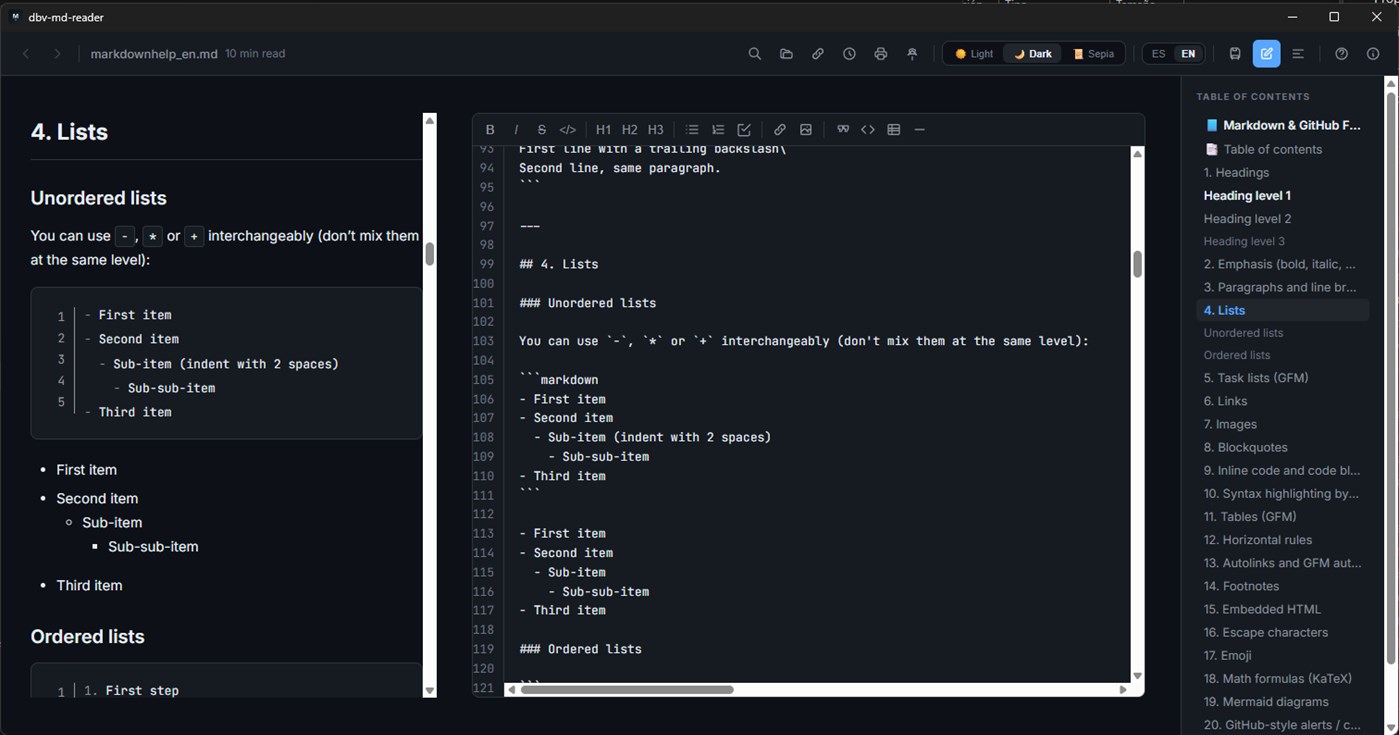The width and height of the screenshot is (1399, 735).
Task: Click the pin icon
Action: click(912, 54)
